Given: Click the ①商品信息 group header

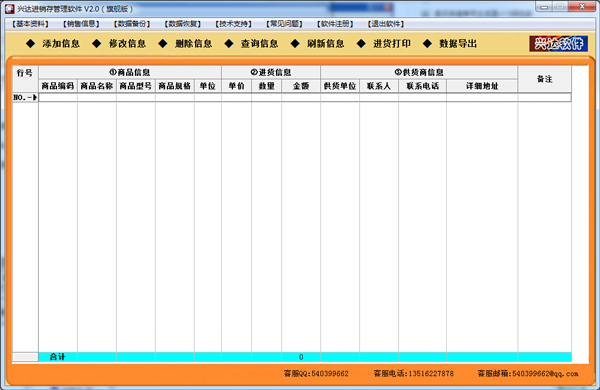Looking at the screenshot, I should point(130,72).
